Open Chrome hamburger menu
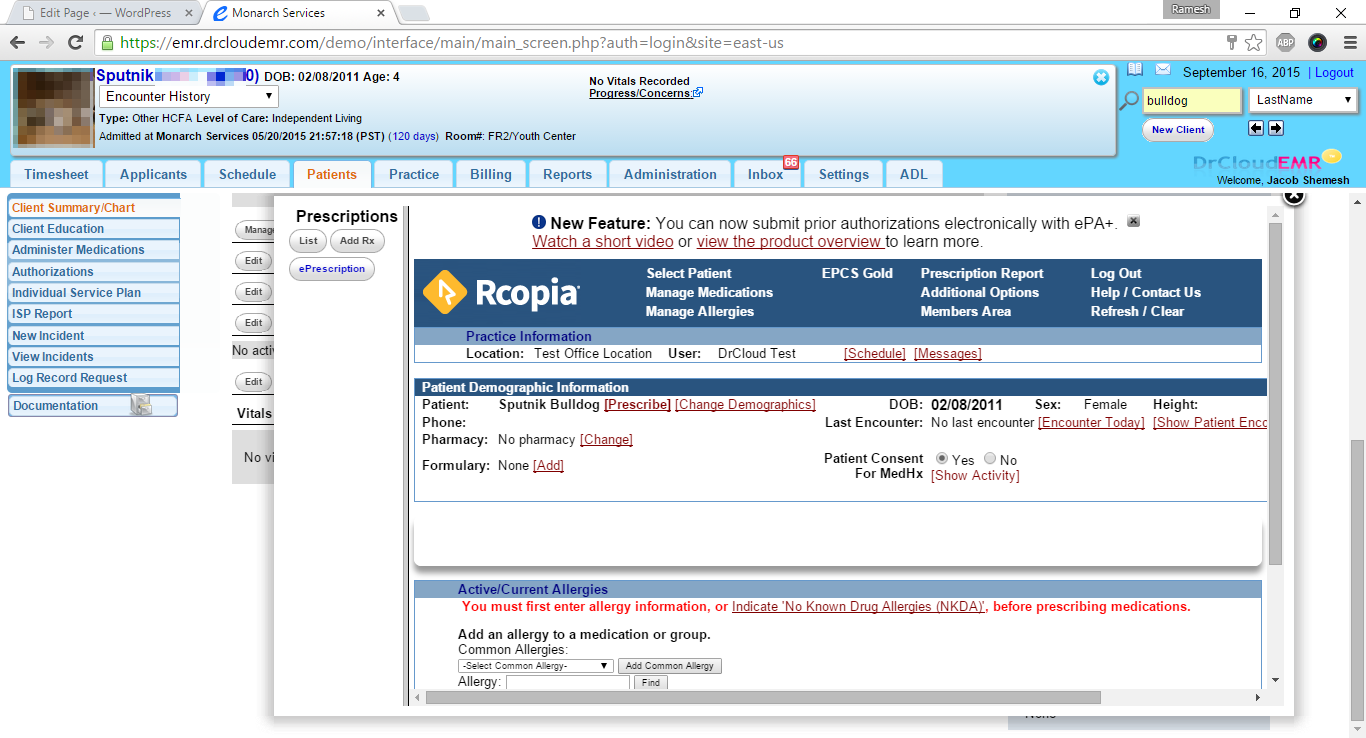This screenshot has height=738, width=1366. tap(1348, 43)
